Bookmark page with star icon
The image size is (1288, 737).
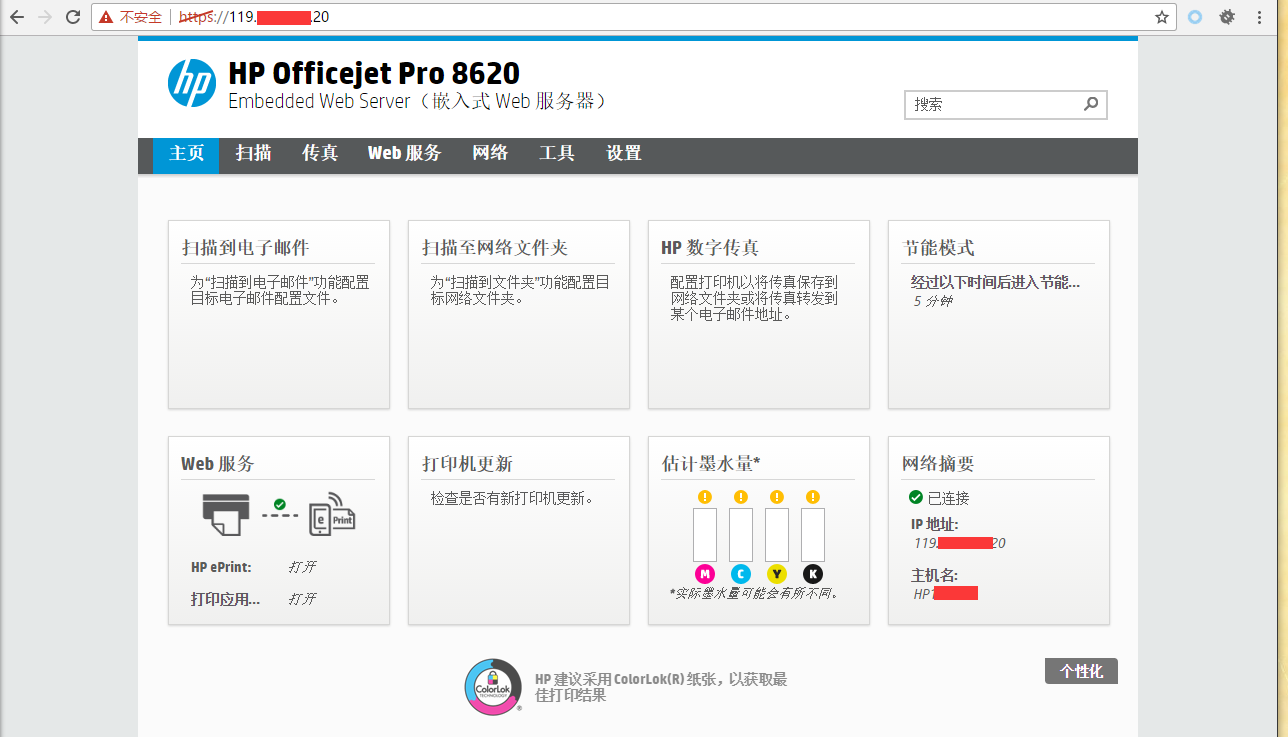(x=1162, y=17)
